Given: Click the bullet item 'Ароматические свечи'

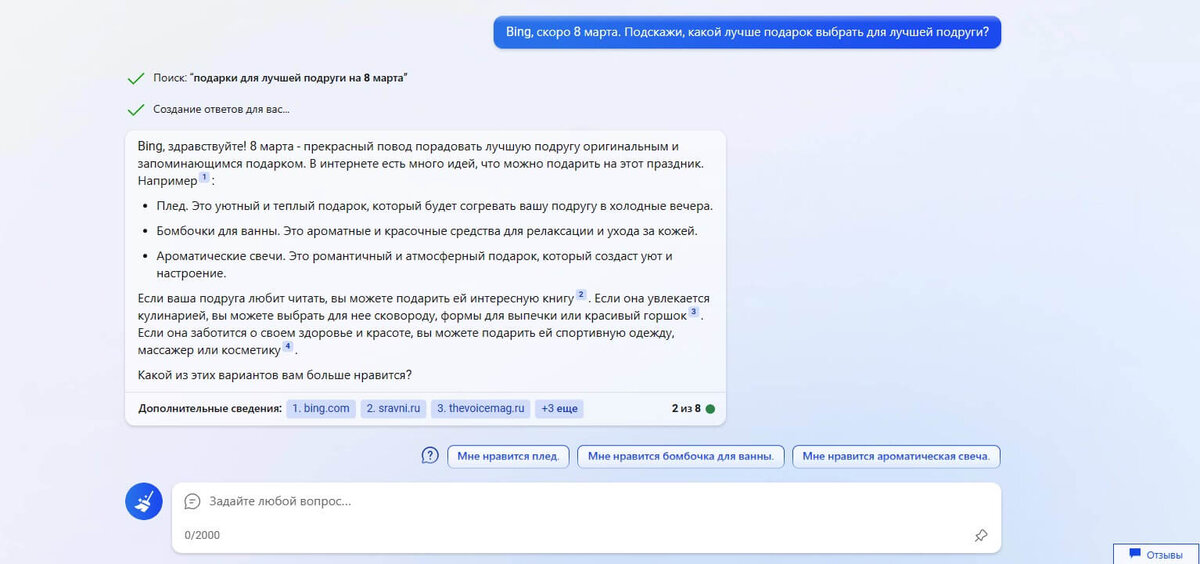Looking at the screenshot, I should (x=414, y=265).
